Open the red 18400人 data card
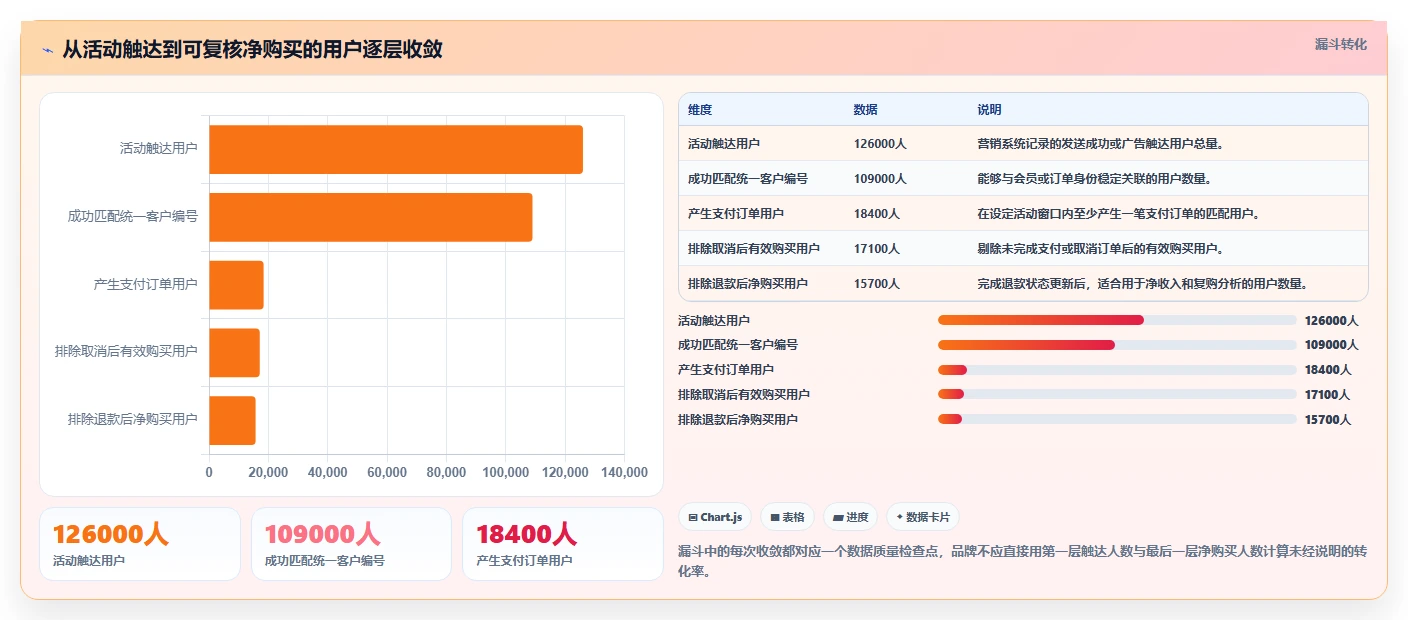This screenshot has width=1408, height=620. click(x=563, y=544)
